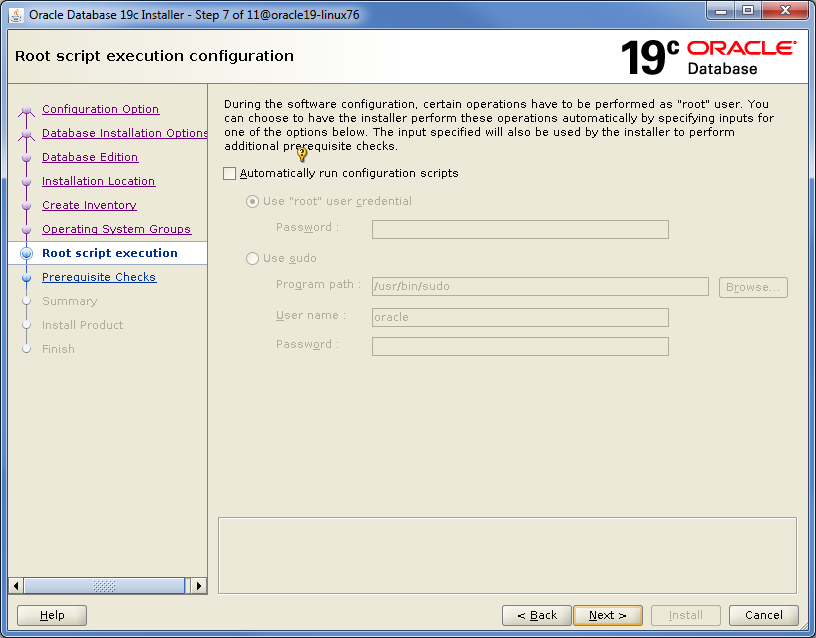The height and width of the screenshot is (638, 816).
Task: Go to Database Installation Options step
Action: [124, 134]
